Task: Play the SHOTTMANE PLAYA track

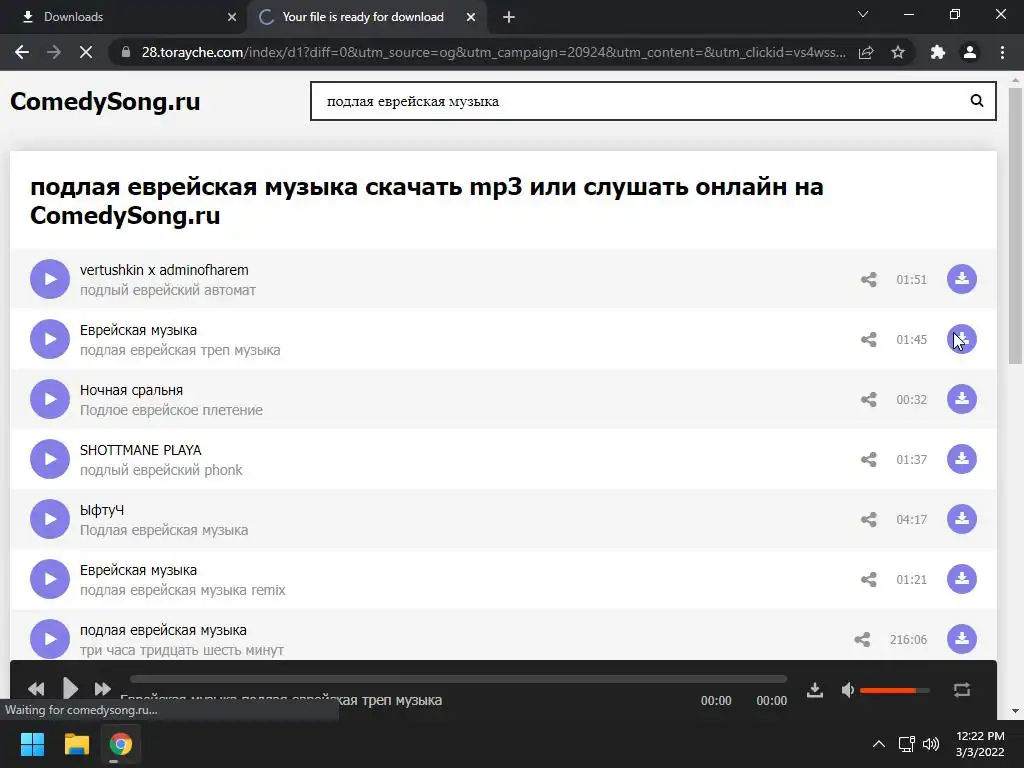Action: [x=50, y=459]
